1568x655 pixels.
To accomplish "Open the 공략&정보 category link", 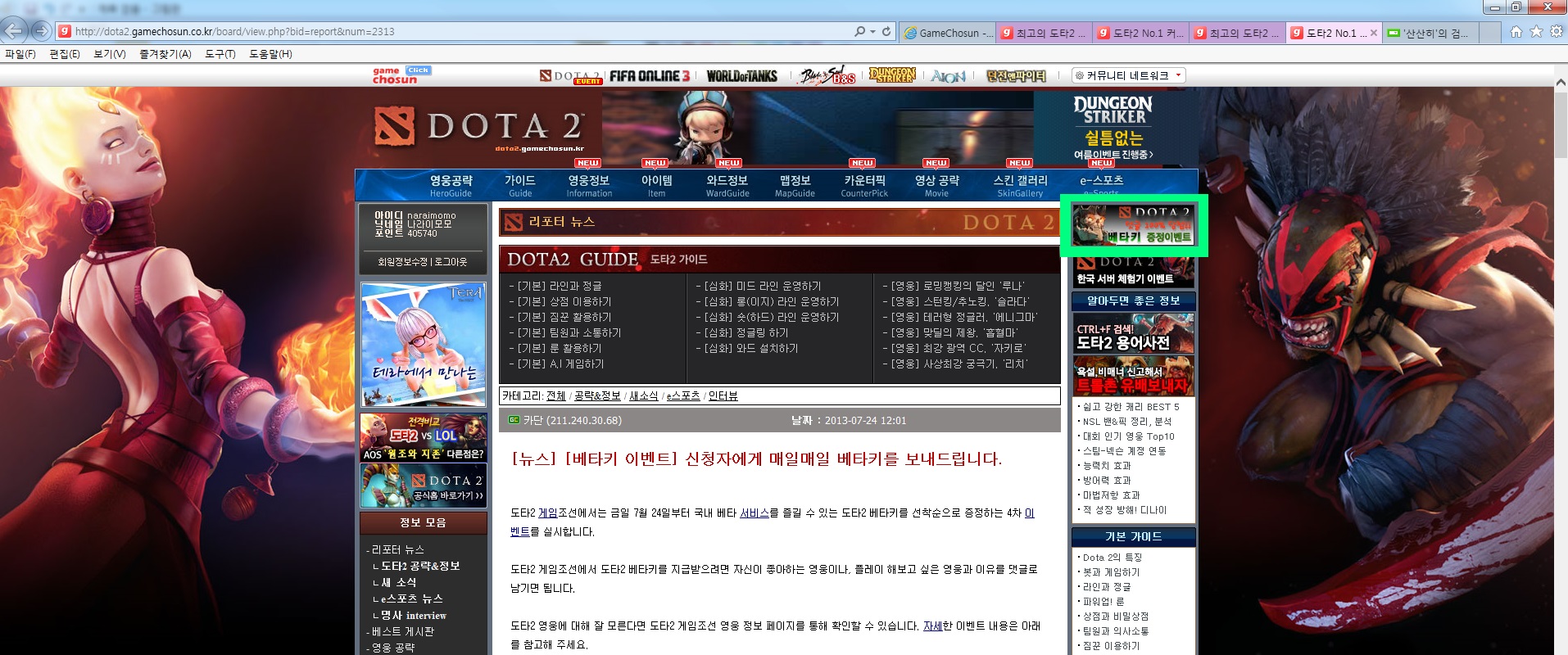I will 596,396.
